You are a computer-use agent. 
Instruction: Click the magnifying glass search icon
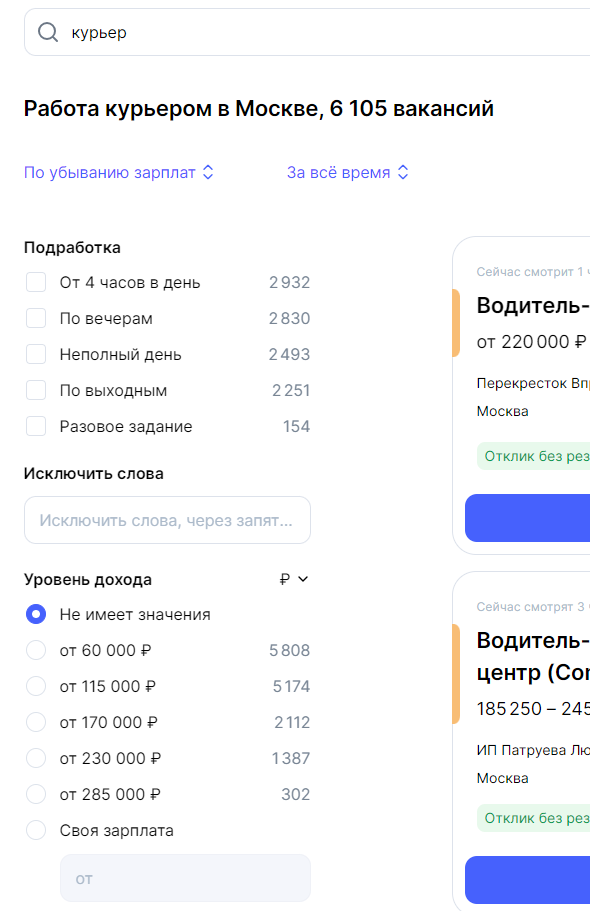pos(48,33)
